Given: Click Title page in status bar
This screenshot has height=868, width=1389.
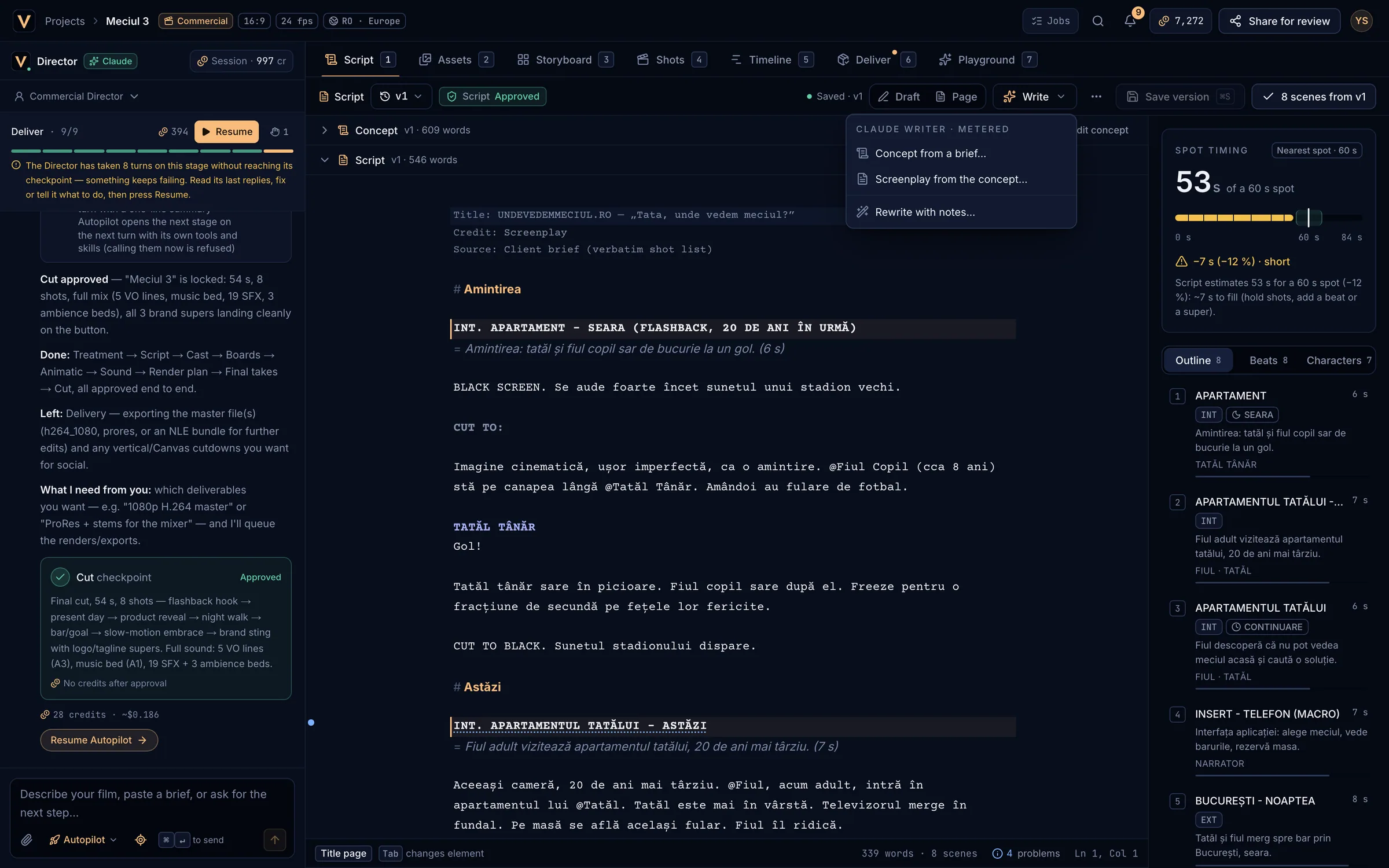Looking at the screenshot, I should click(343, 854).
